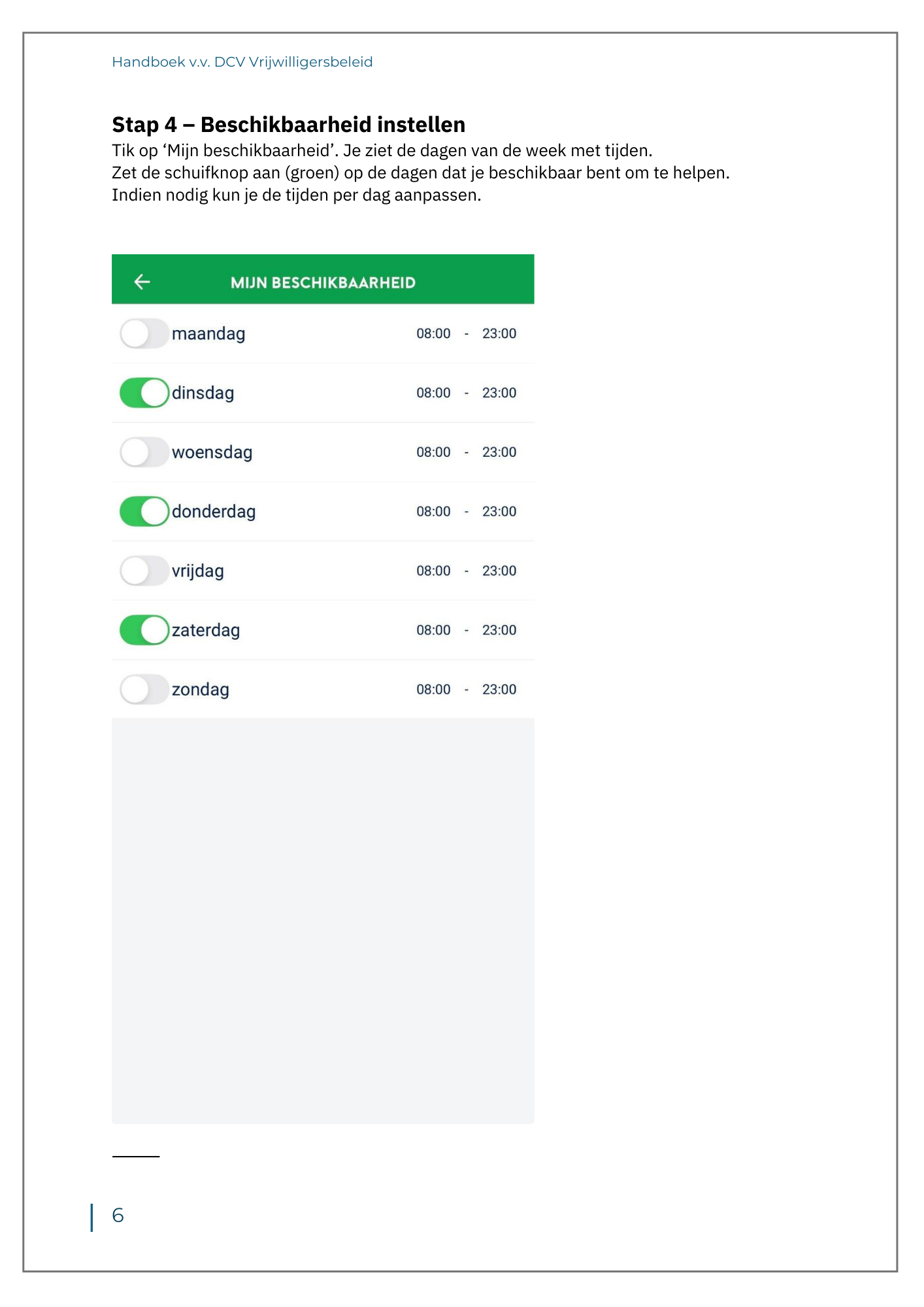Click the MIJN BESCHIKBAARHEID header title
Screen dimensions: 924x1307
(x=323, y=282)
